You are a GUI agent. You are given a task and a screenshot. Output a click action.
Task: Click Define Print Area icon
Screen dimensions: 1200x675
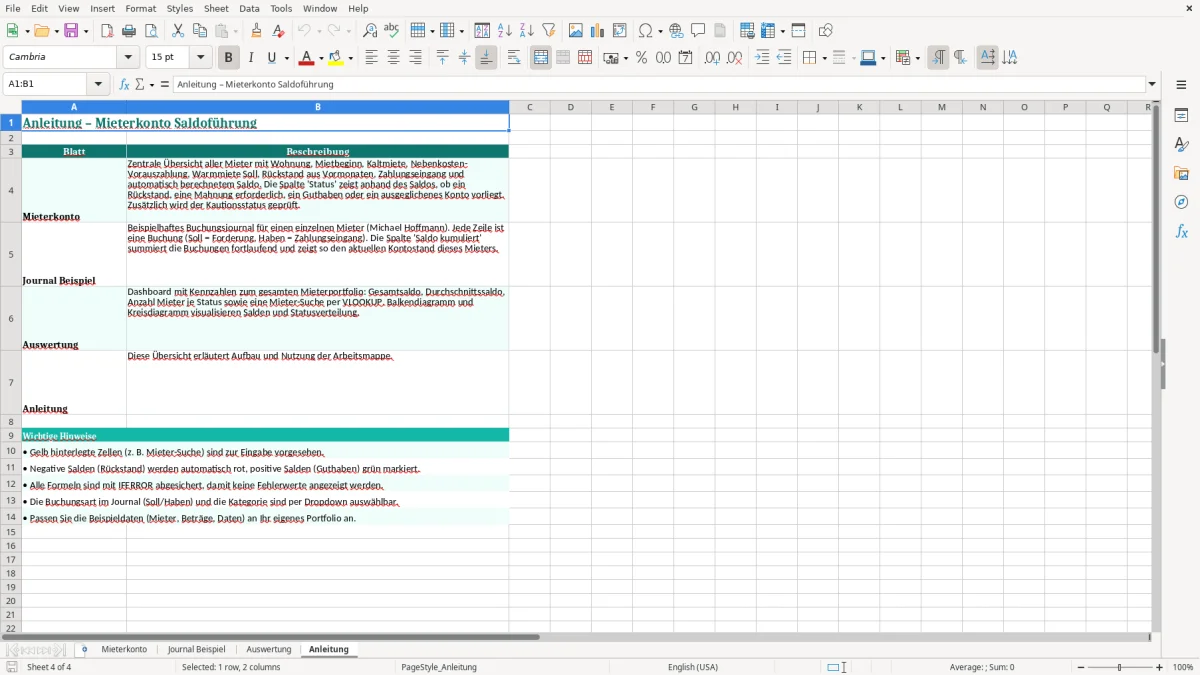pyautogui.click(x=747, y=31)
